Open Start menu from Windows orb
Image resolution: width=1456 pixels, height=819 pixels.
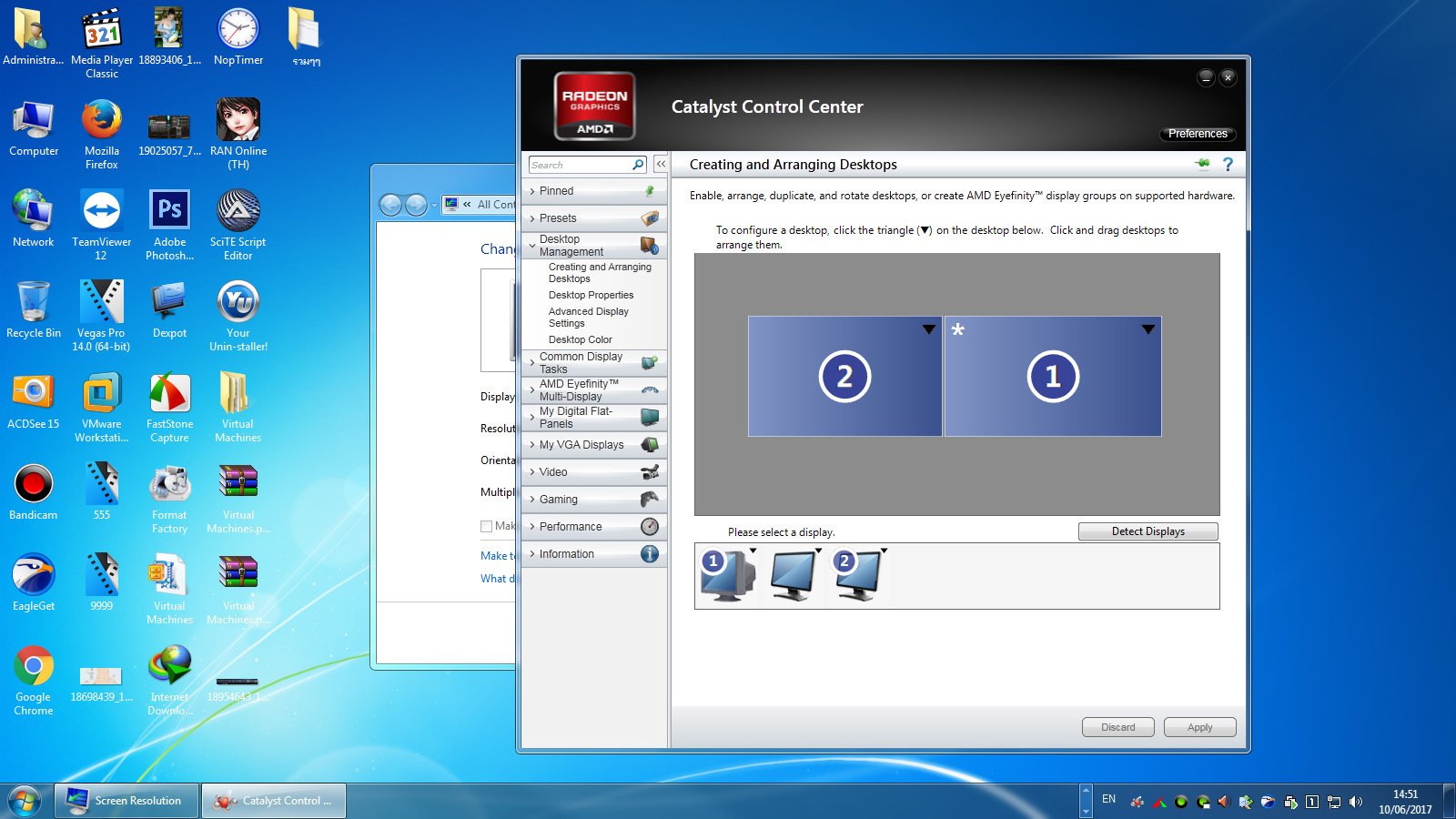tap(25, 801)
